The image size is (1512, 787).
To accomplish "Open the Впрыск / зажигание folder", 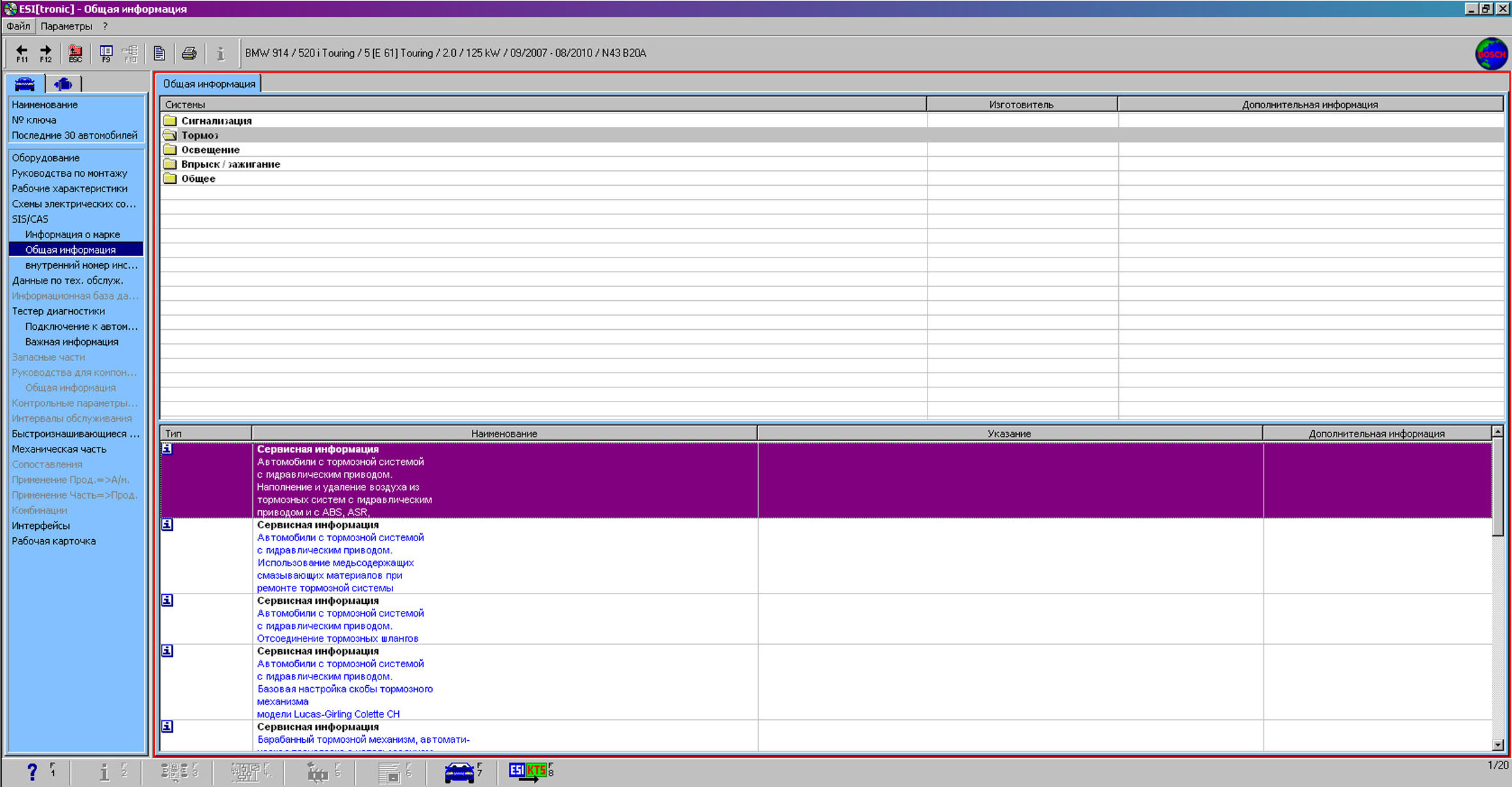I will tap(230, 164).
